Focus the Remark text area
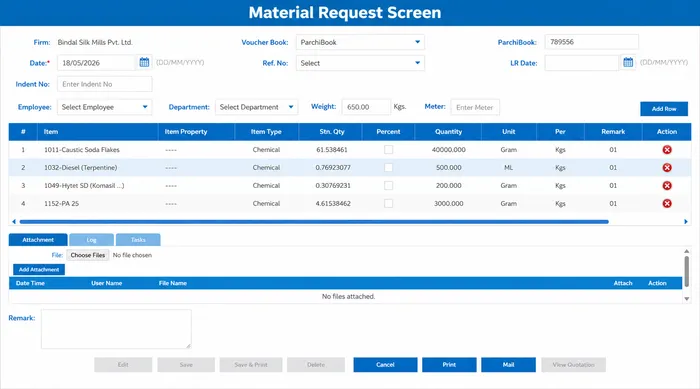Image resolution: width=700 pixels, height=389 pixels. pos(116,329)
